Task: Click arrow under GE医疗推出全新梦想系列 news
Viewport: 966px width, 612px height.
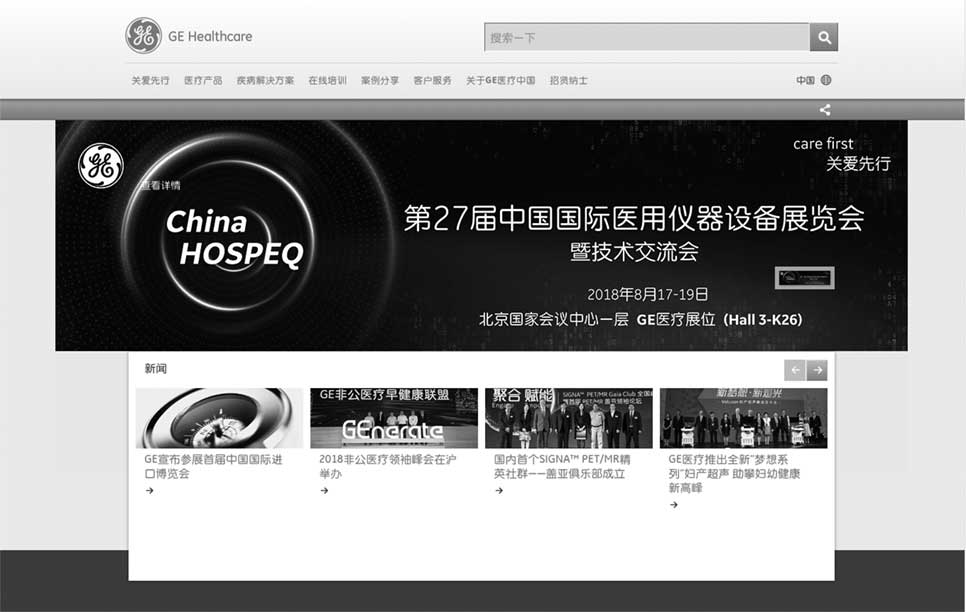Action: (674, 505)
